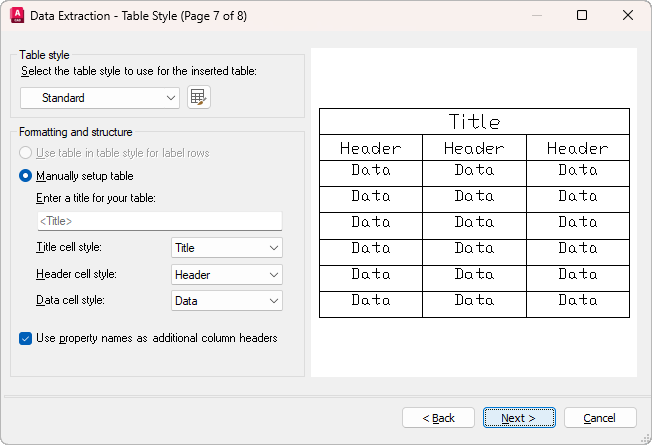Image resolution: width=652 pixels, height=445 pixels.
Task: Select 'Use table in table style' radio option
Action: (x=26, y=153)
